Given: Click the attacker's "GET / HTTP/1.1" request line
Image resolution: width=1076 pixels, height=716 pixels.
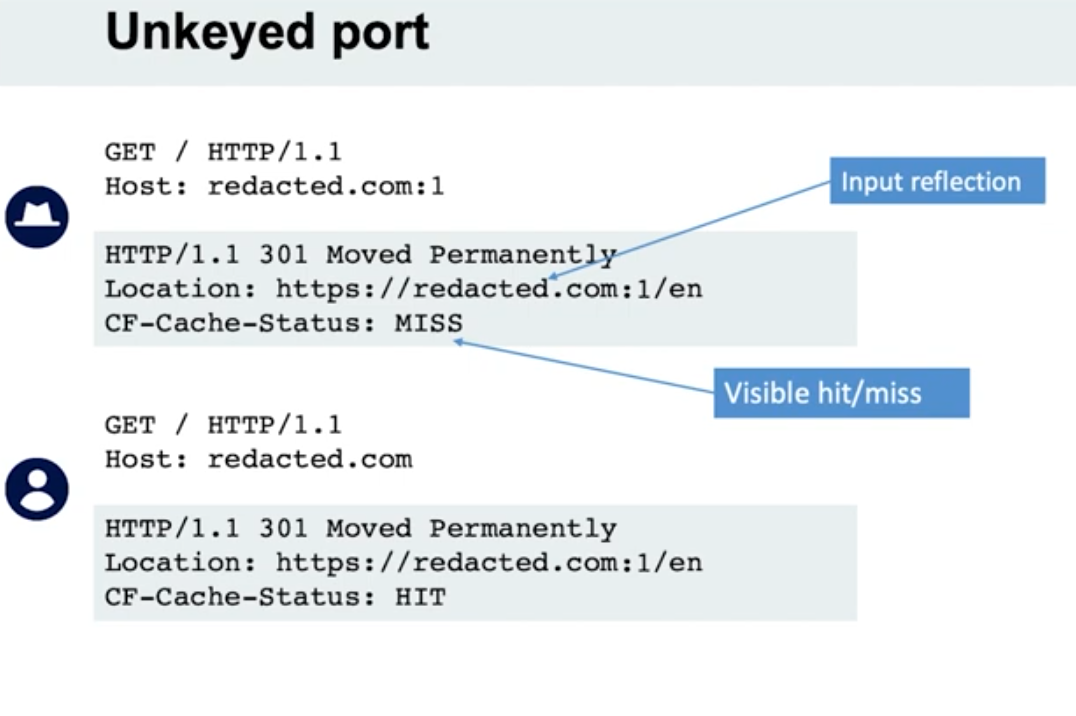Looking at the screenshot, I should coord(223,153).
